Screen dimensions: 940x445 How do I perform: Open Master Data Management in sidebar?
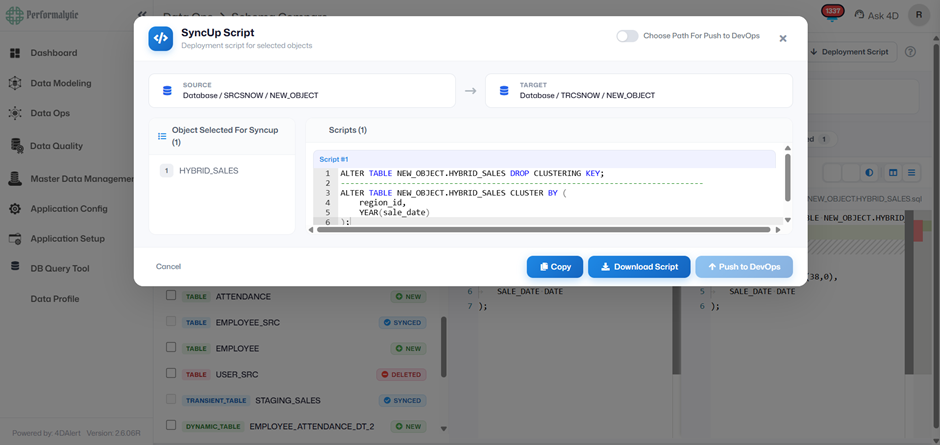82,179
